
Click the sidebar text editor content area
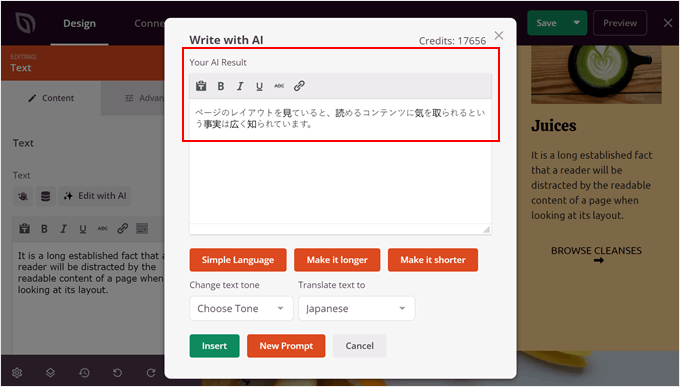tap(89, 299)
